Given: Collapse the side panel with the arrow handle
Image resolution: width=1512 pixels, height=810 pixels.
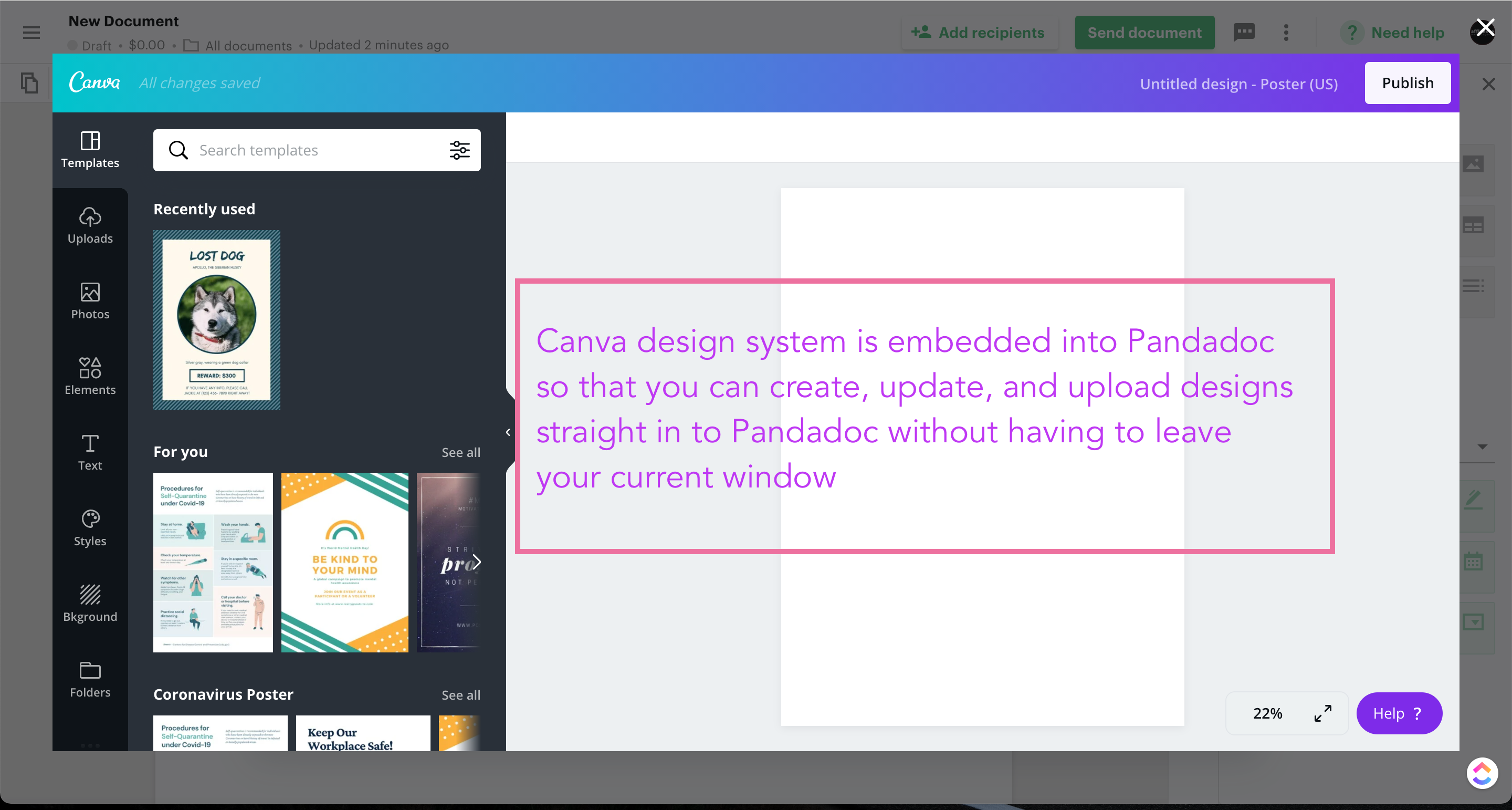Looking at the screenshot, I should pyautogui.click(x=508, y=432).
